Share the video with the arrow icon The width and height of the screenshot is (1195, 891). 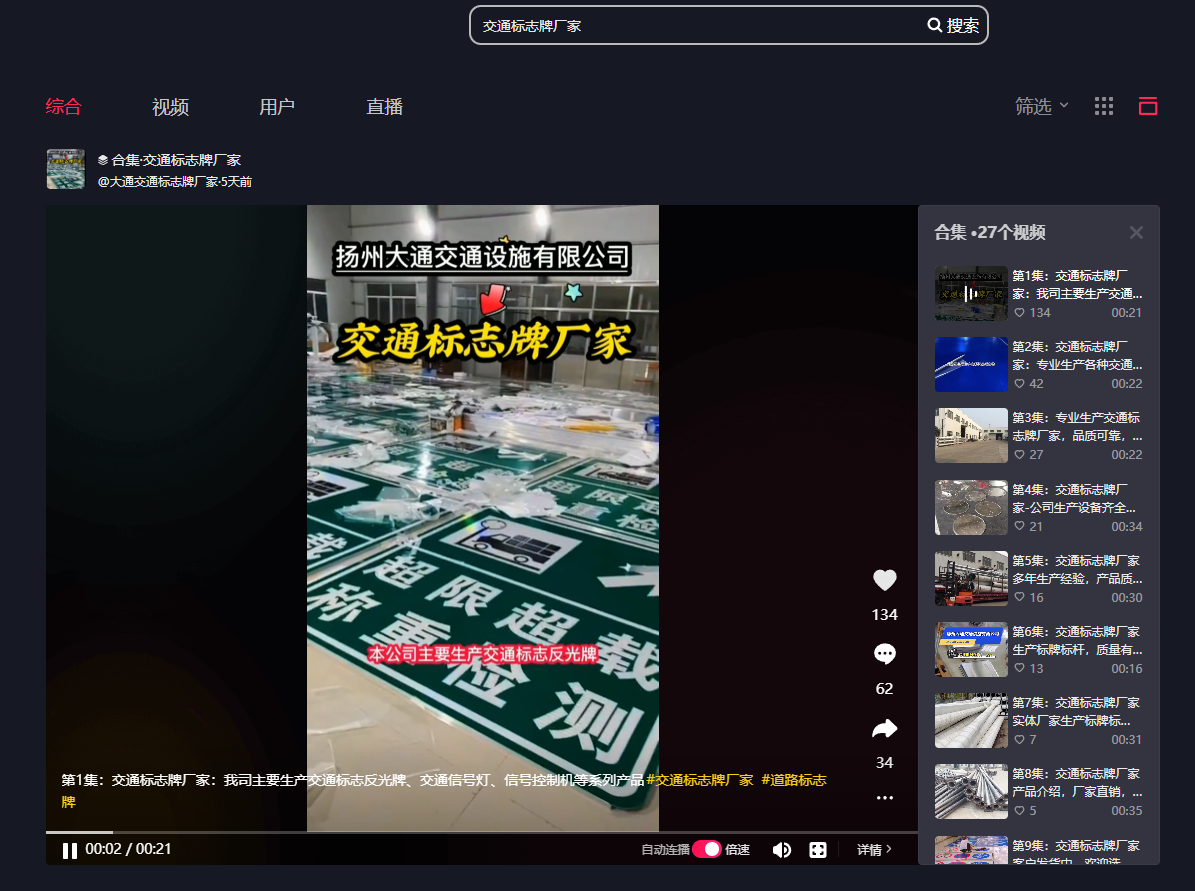(884, 729)
